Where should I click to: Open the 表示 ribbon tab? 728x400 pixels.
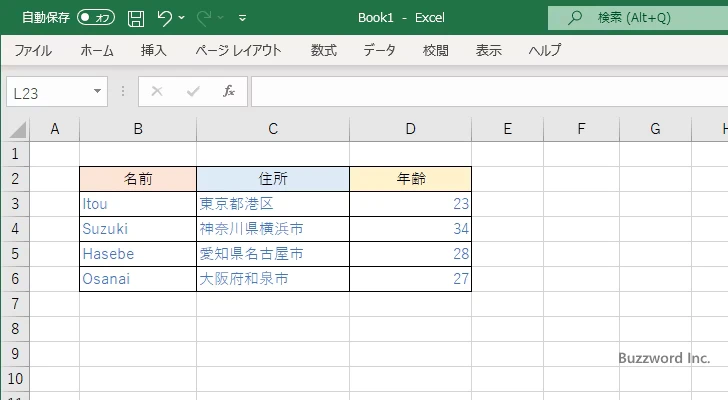[488, 50]
